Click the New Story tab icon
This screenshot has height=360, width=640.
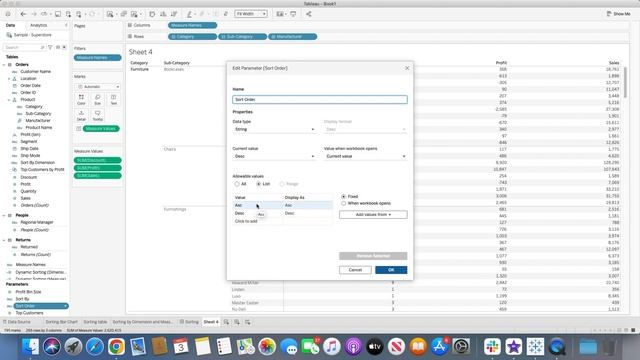point(247,322)
